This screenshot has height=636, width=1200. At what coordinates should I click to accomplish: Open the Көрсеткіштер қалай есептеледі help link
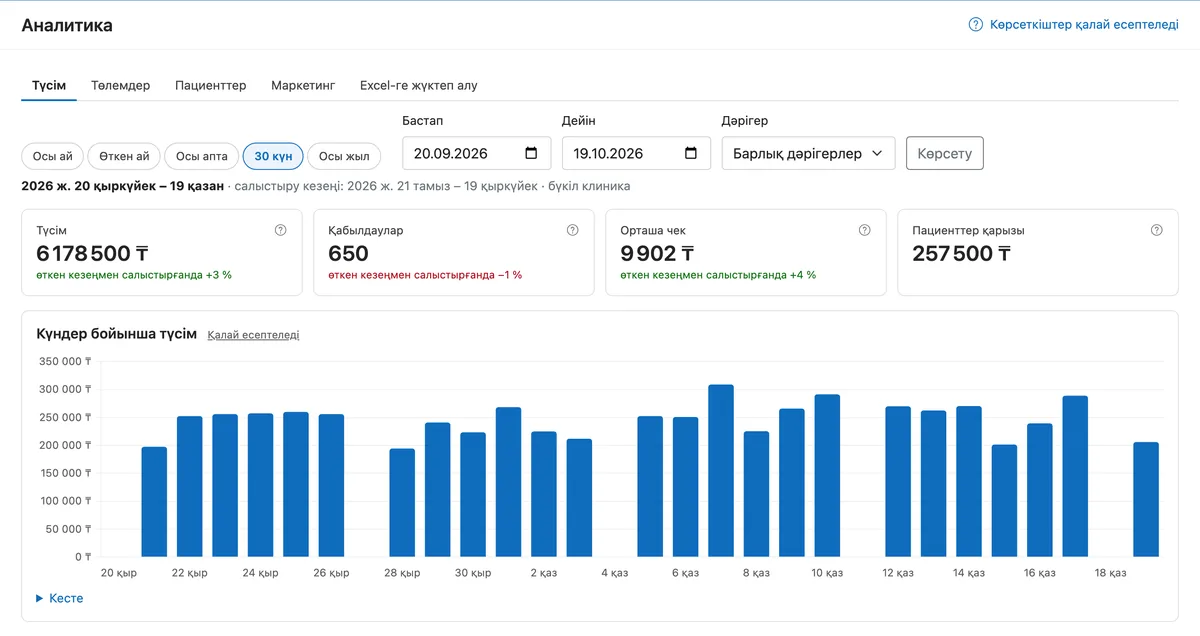(1074, 25)
